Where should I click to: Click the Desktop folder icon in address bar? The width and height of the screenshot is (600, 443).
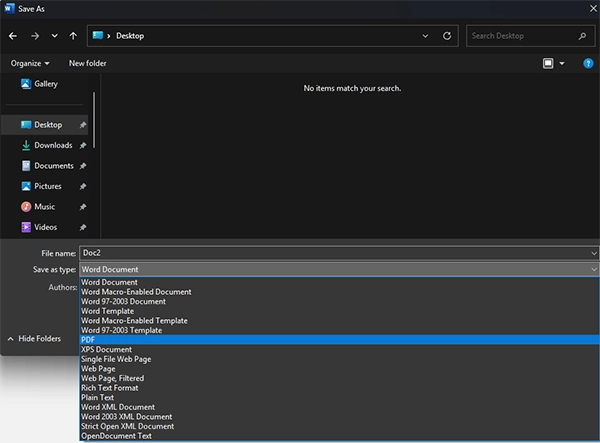pyautogui.click(x=98, y=36)
